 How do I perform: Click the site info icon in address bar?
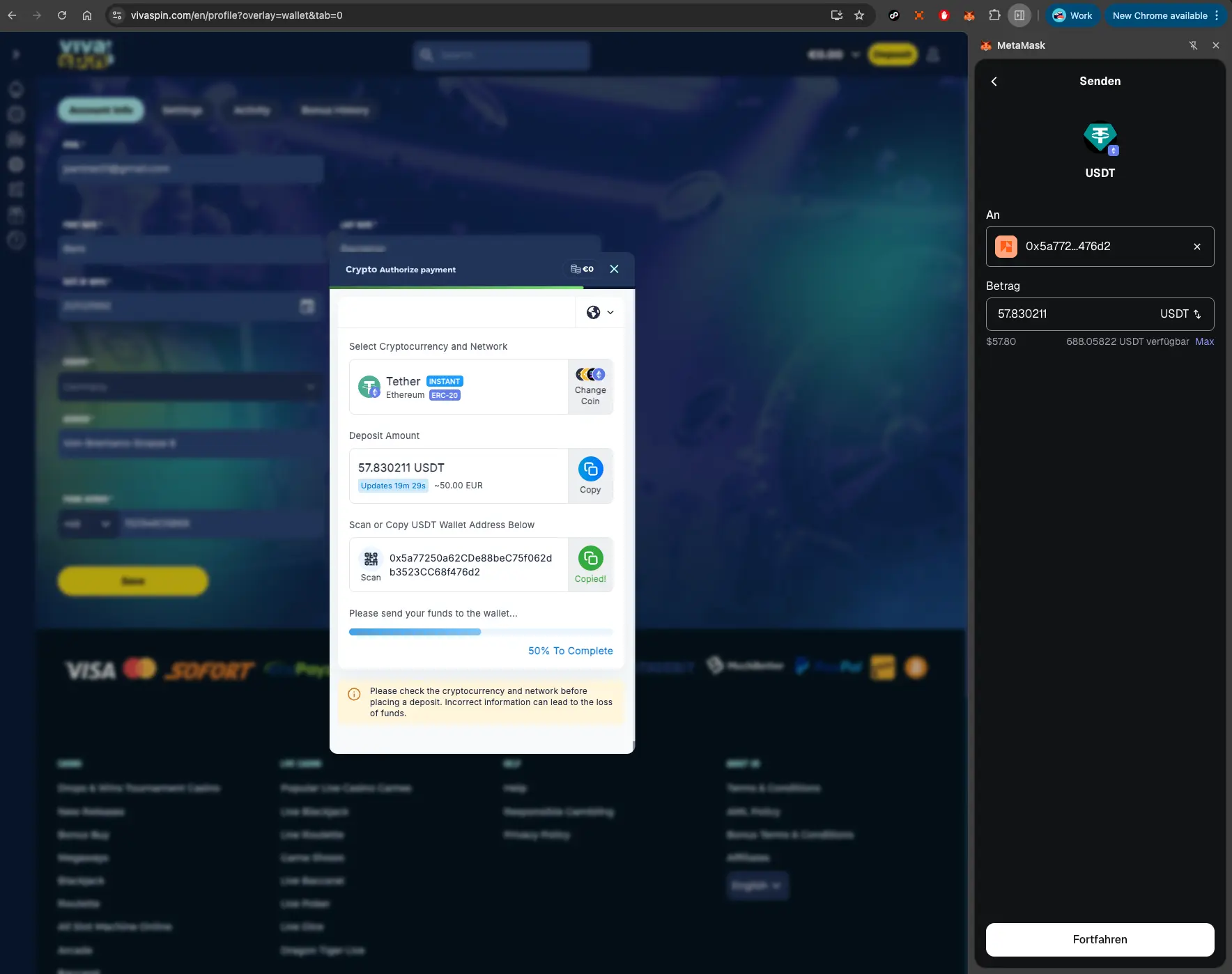pyautogui.click(x=117, y=15)
